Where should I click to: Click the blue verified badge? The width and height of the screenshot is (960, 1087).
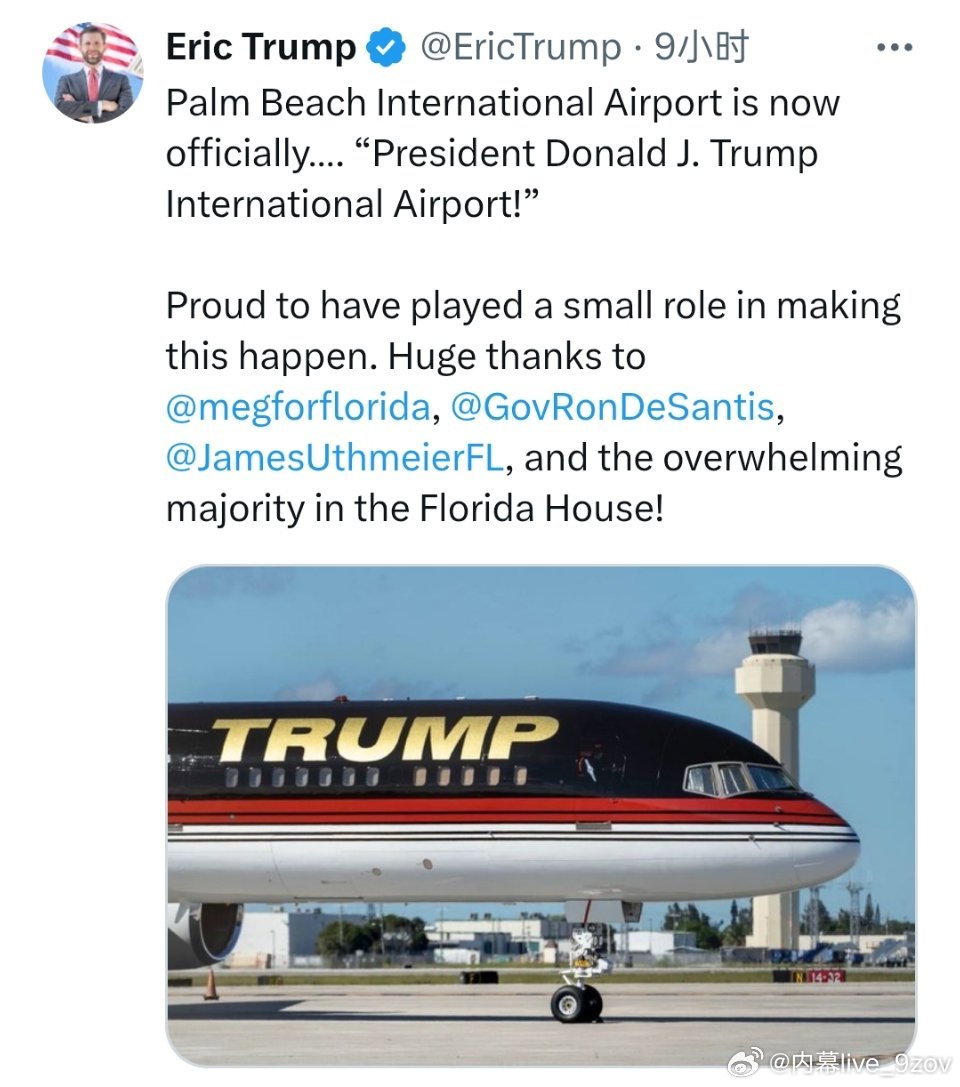coord(385,48)
